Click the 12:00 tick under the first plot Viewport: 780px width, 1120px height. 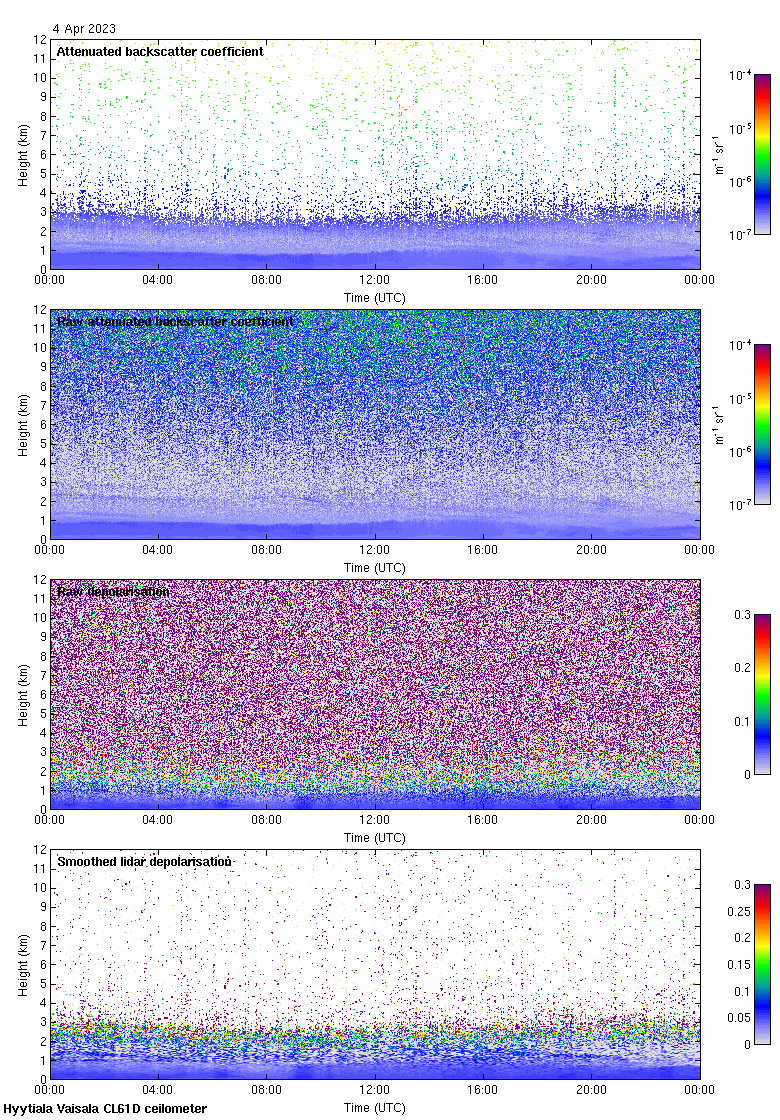tap(374, 280)
